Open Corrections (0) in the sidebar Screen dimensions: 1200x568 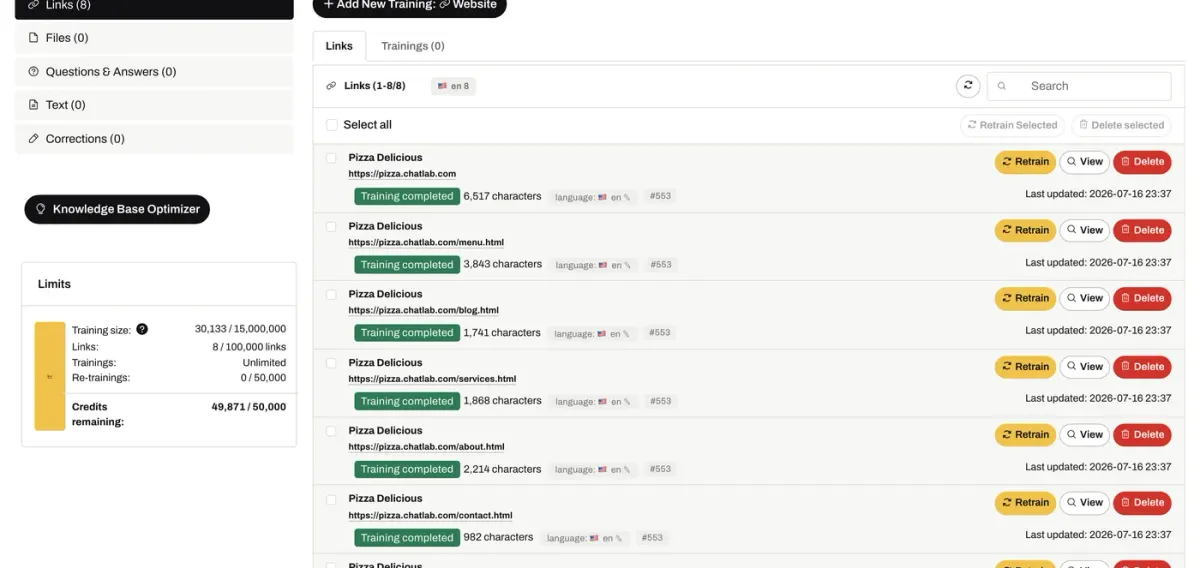[154, 139]
